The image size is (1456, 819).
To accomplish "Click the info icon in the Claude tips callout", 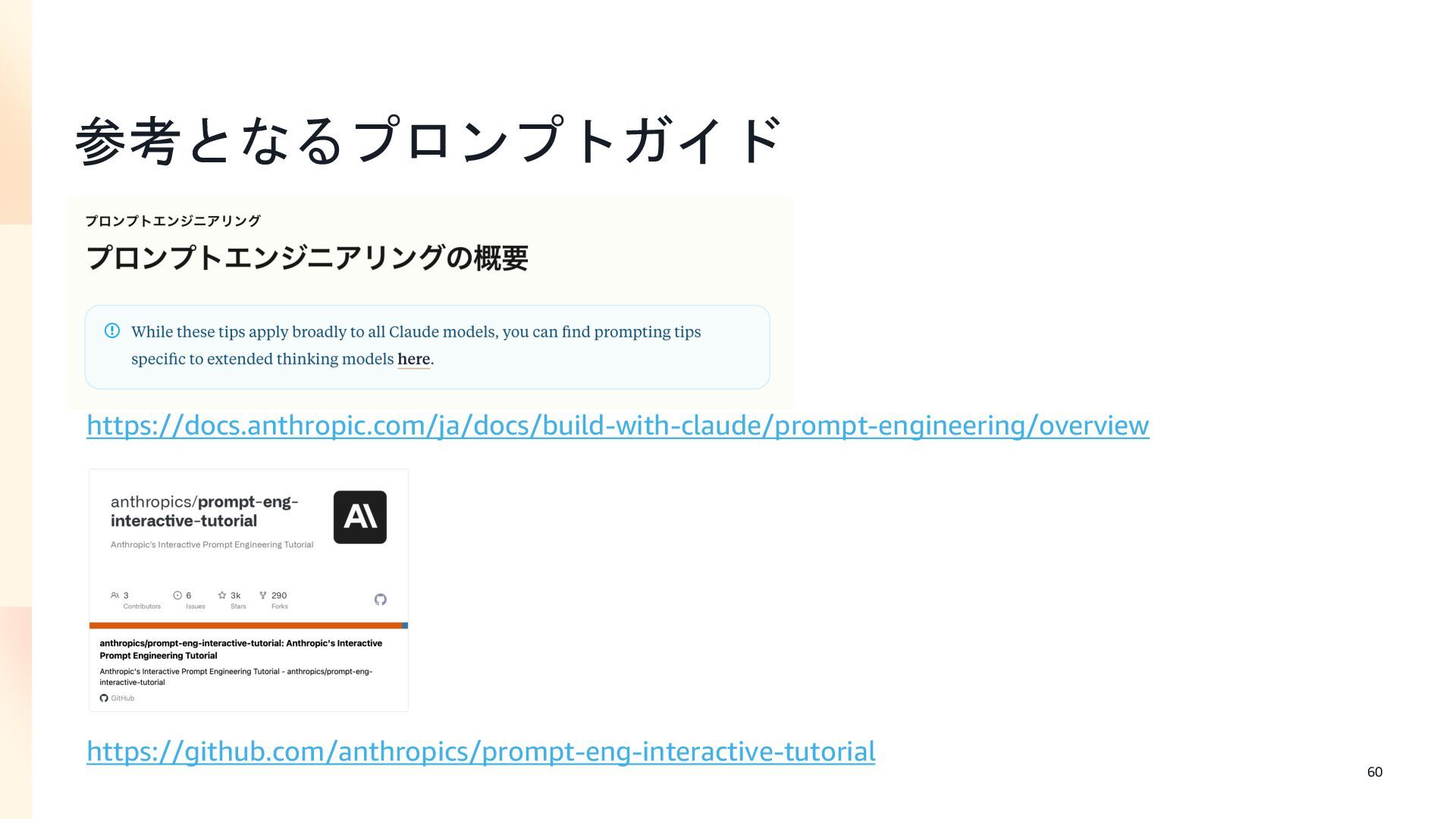I will coord(112,331).
